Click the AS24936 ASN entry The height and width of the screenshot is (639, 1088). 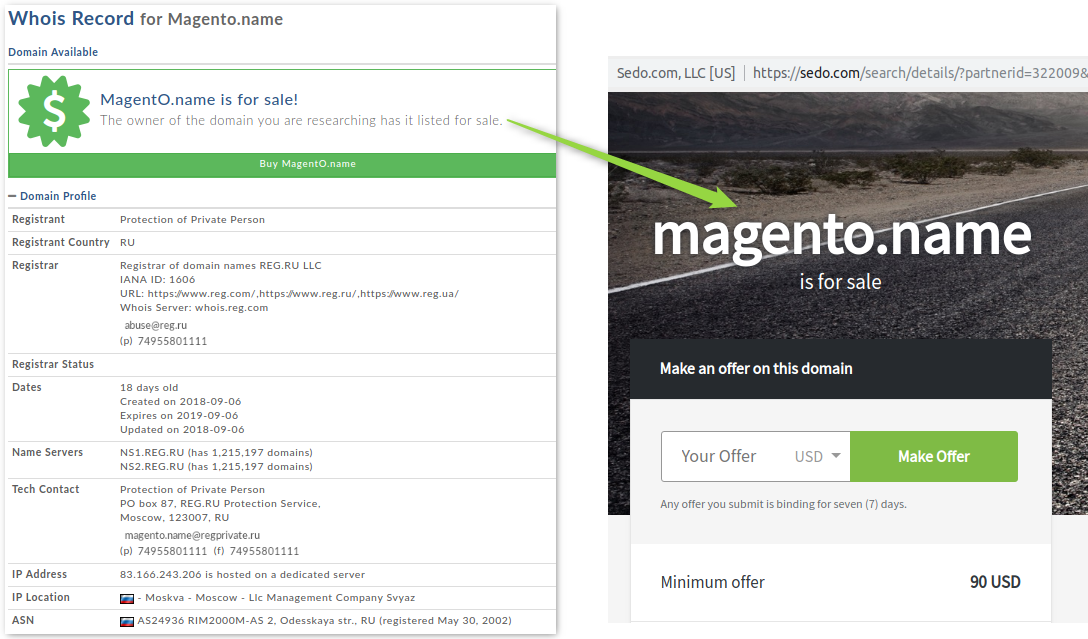pos(161,621)
